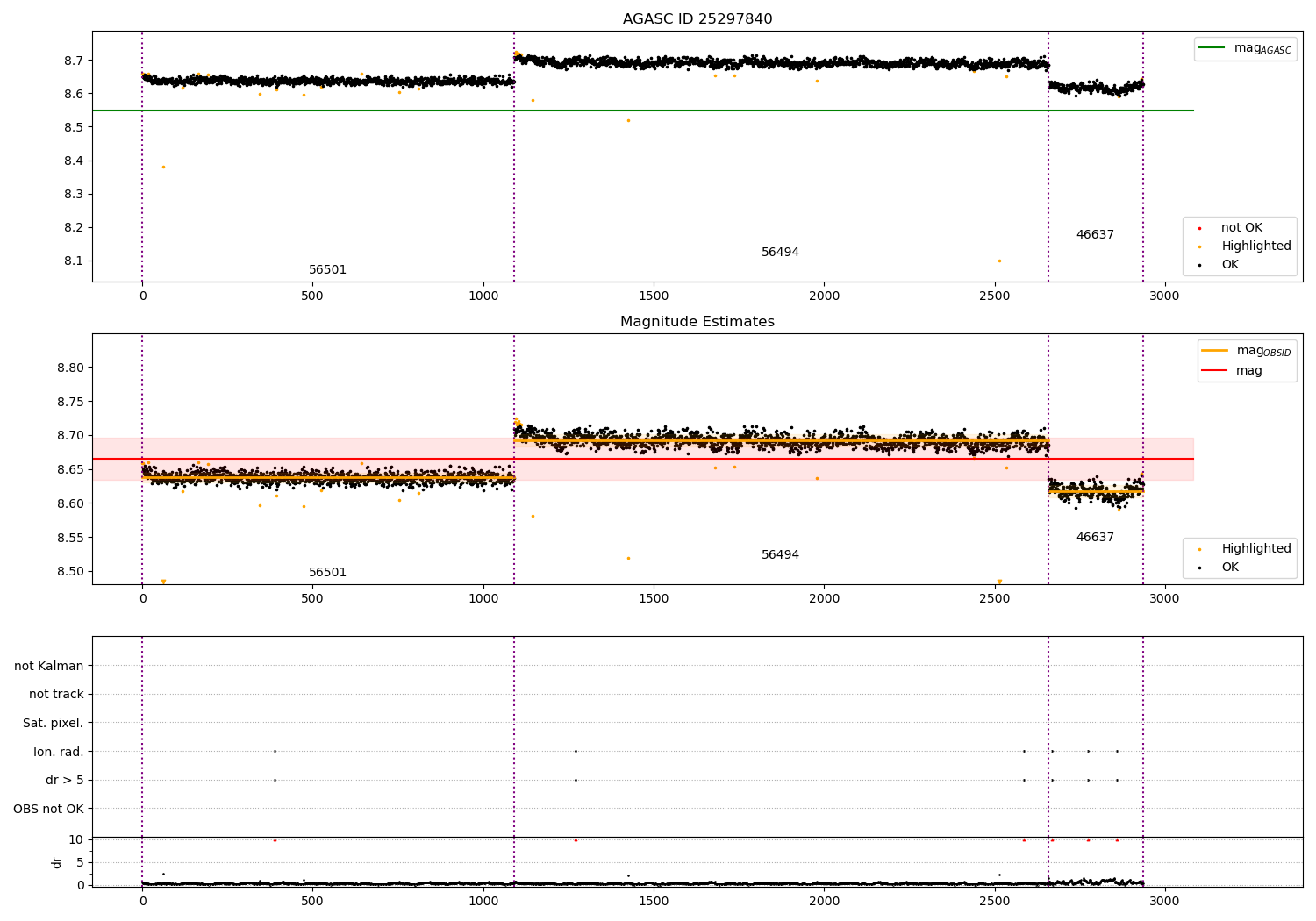Click the 8.55 y-tick label in the middle plot
Viewport: 1316px width, 921px height.
tap(70, 538)
